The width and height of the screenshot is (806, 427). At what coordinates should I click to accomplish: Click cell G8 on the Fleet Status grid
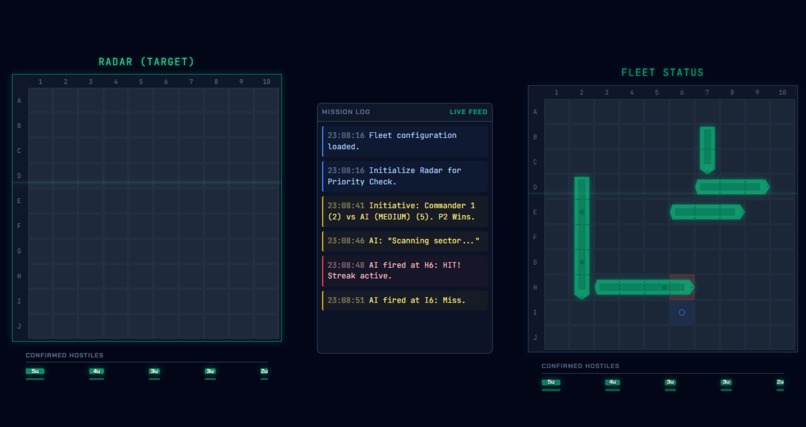tap(732, 262)
